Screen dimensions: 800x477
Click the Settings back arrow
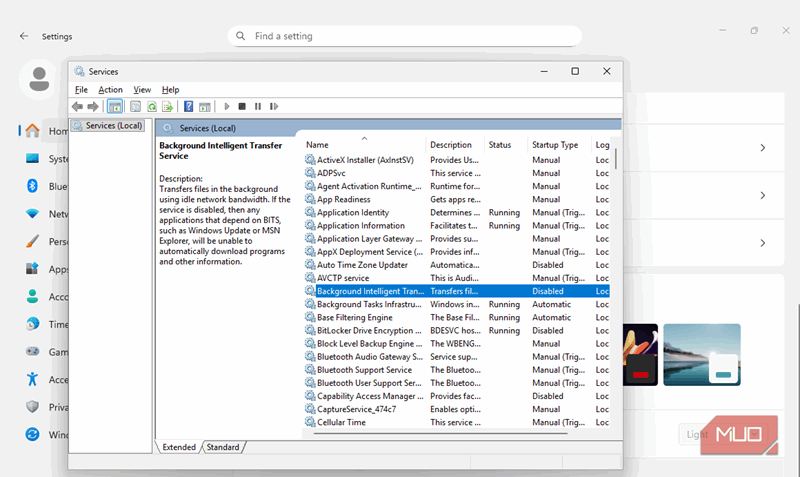pyautogui.click(x=24, y=36)
